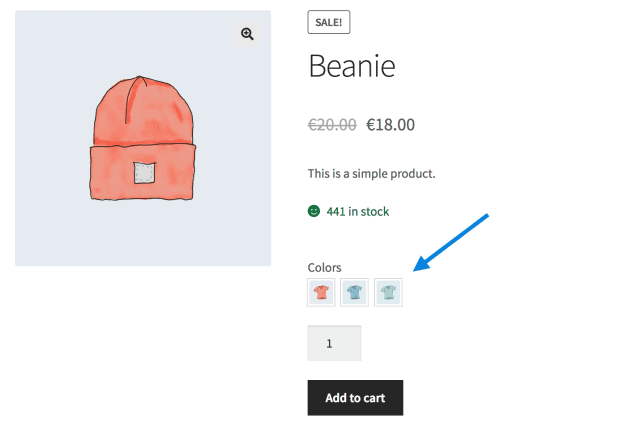620x429 pixels.
Task: Click the empty gray background beside the beanie
Action: pos(50,220)
